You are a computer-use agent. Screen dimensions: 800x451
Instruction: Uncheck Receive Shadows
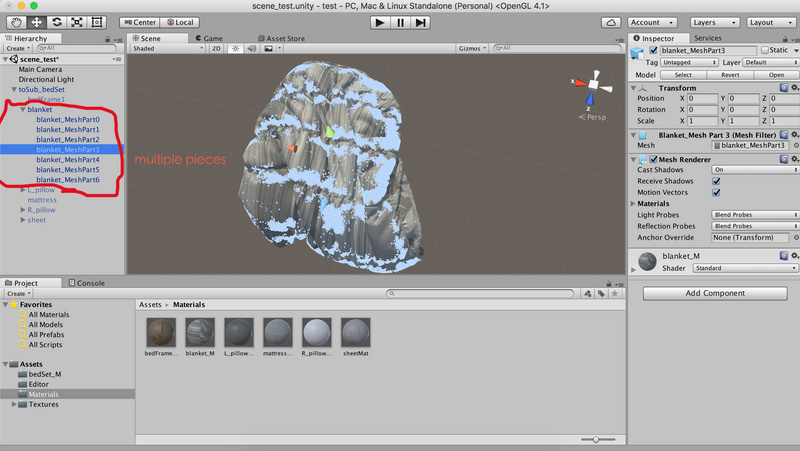(716, 181)
